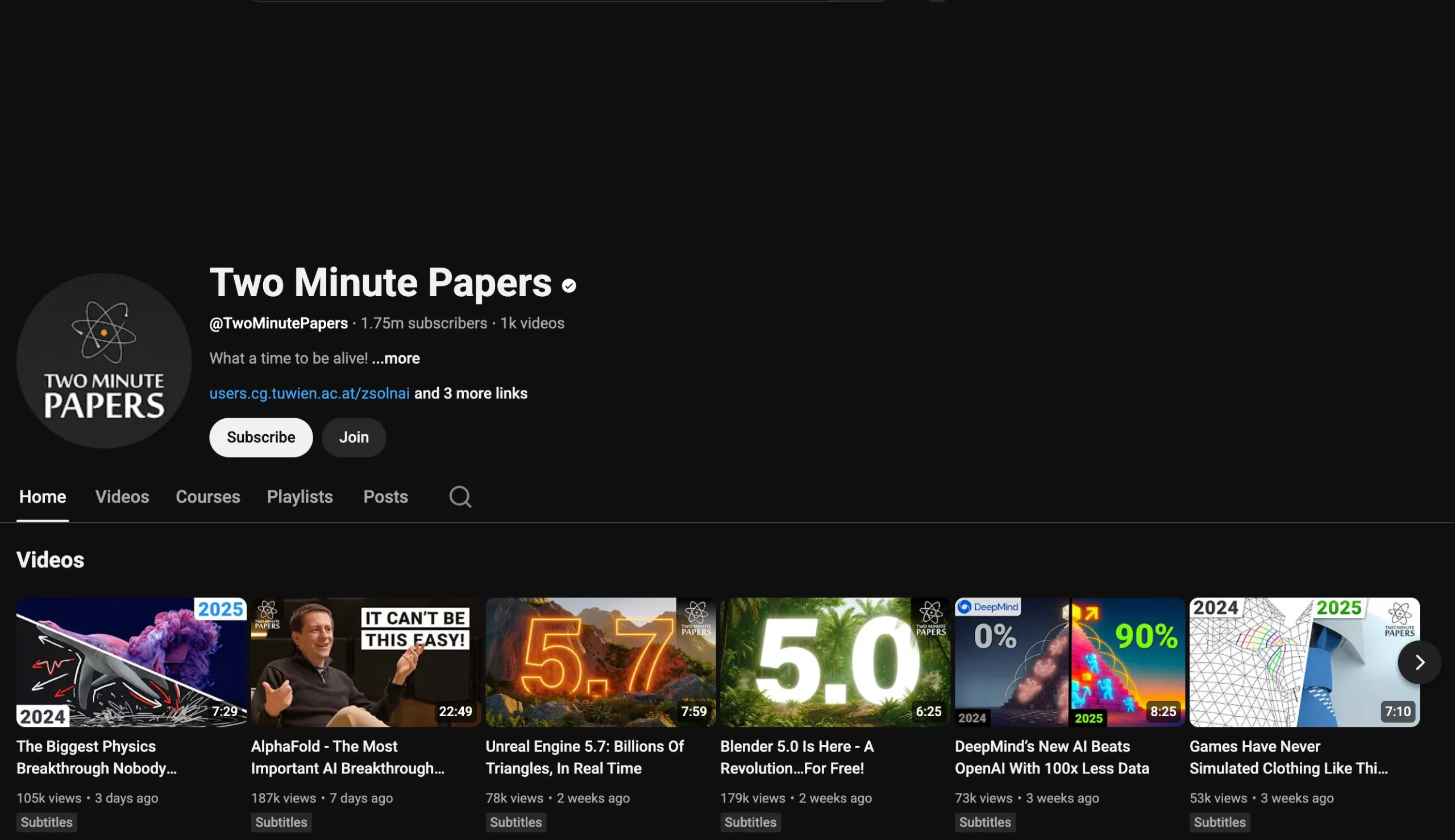Open the Posts tab
Screen dimensions: 1455x840
[x=385, y=496]
